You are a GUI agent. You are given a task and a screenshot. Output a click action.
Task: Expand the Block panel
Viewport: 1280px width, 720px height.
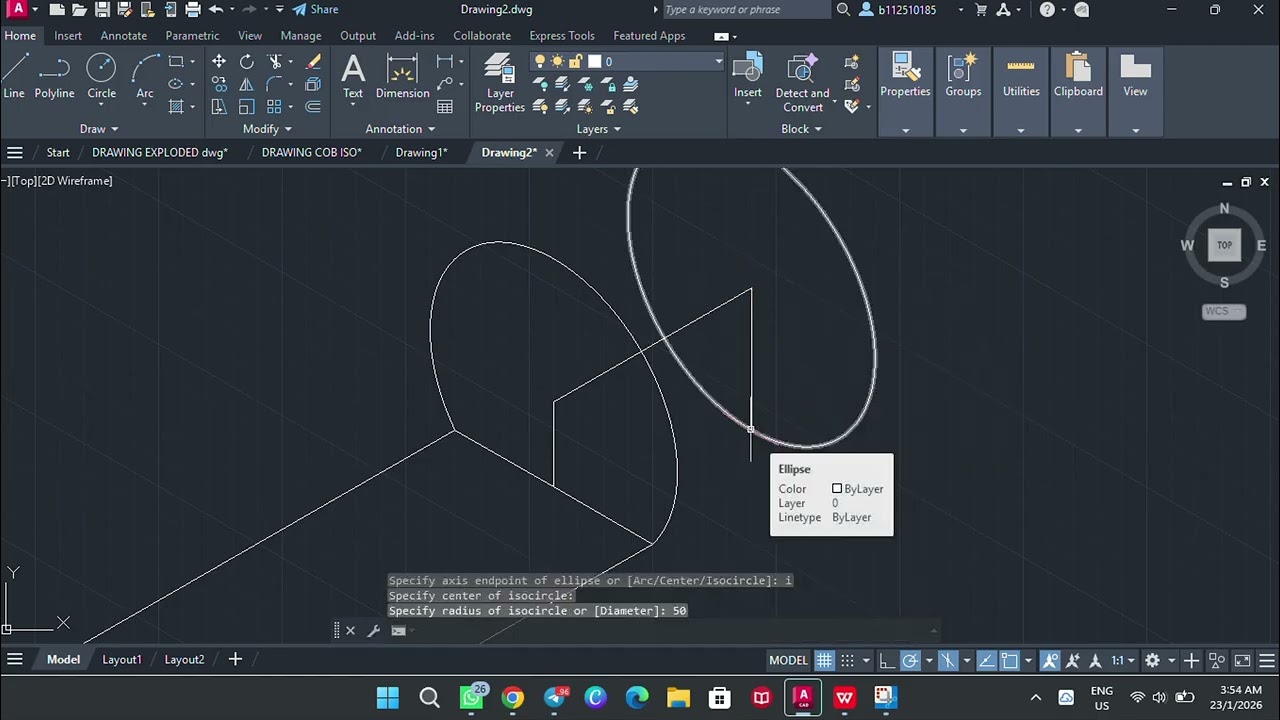coord(801,129)
